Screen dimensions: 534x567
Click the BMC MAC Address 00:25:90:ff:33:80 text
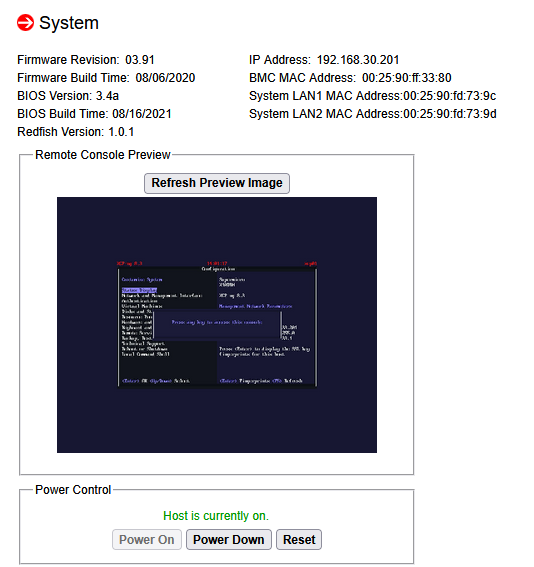pos(350,78)
